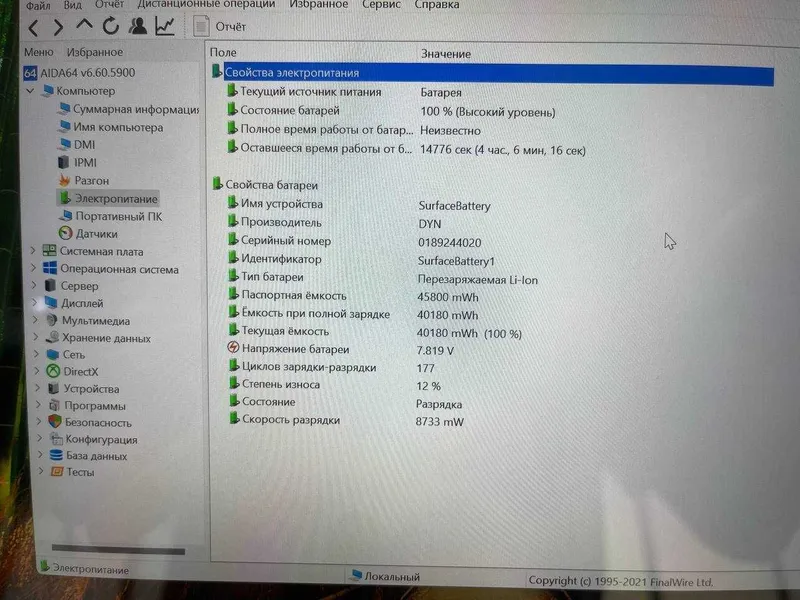This screenshot has width=800, height=600.
Task: Click the Сеть network icon
Action: [x=53, y=354]
